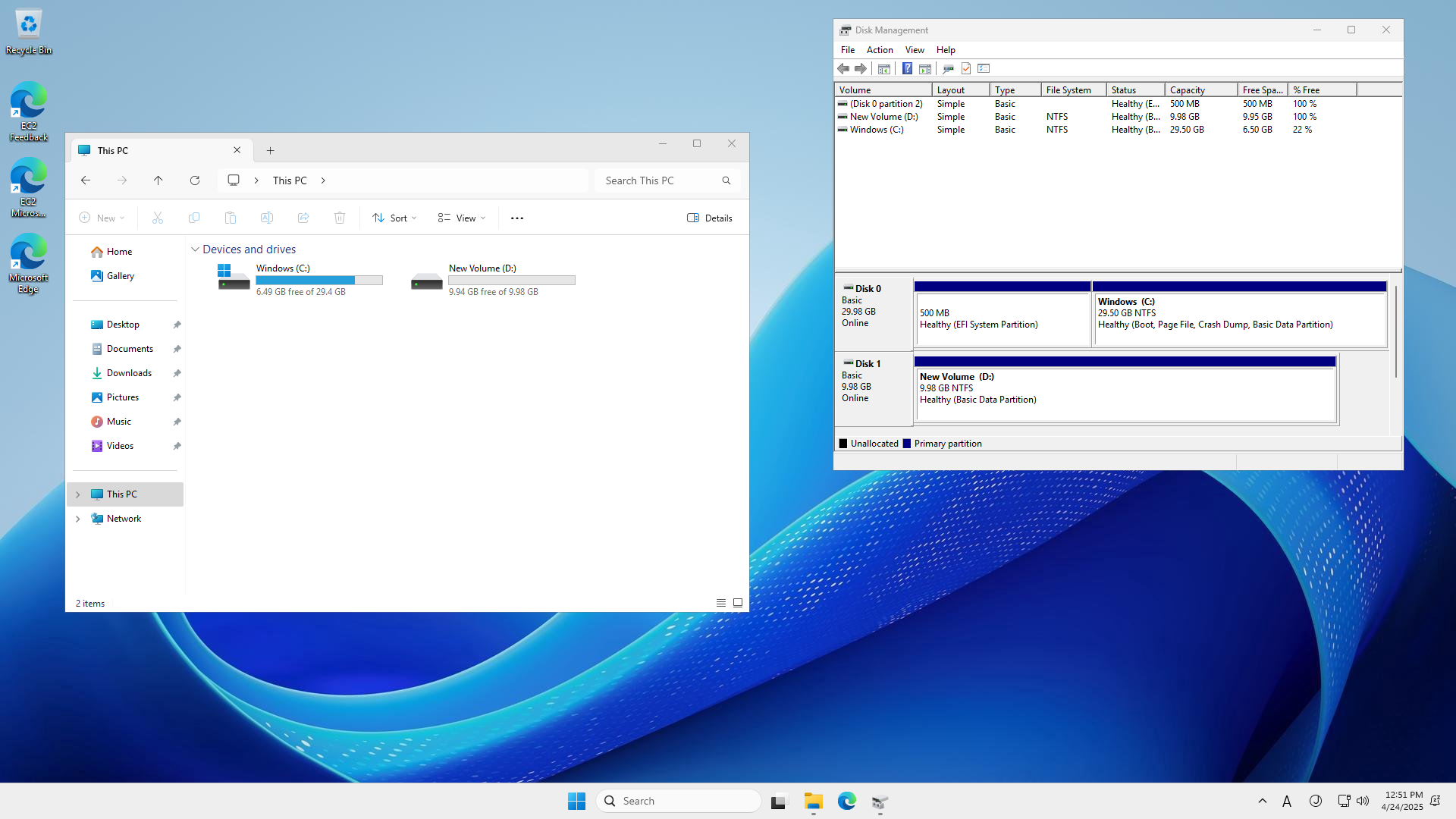Sort by File System column header
Image resolution: width=1456 pixels, height=819 pixels.
point(1074,90)
